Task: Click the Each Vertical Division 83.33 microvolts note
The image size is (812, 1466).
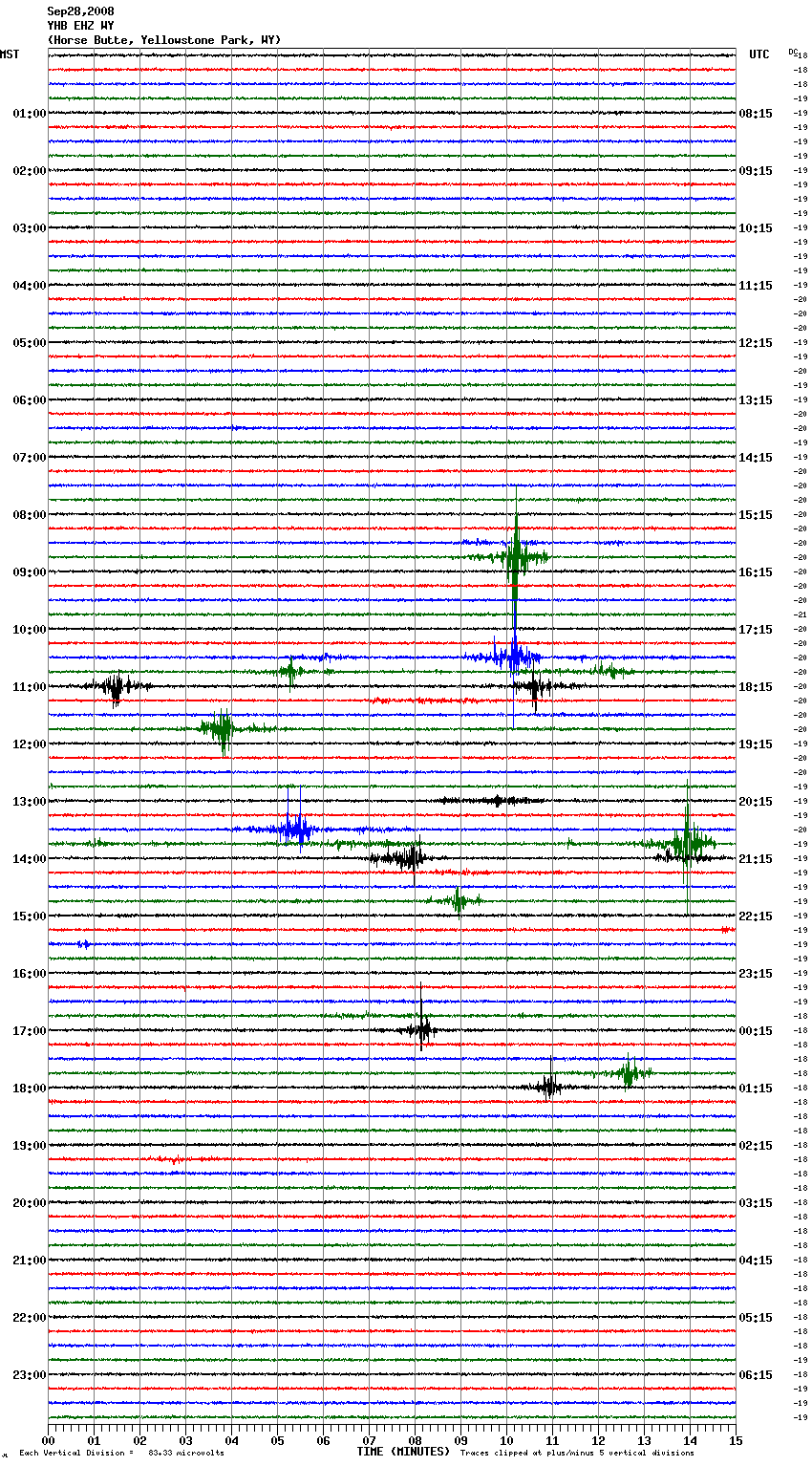Action: [x=121, y=1453]
